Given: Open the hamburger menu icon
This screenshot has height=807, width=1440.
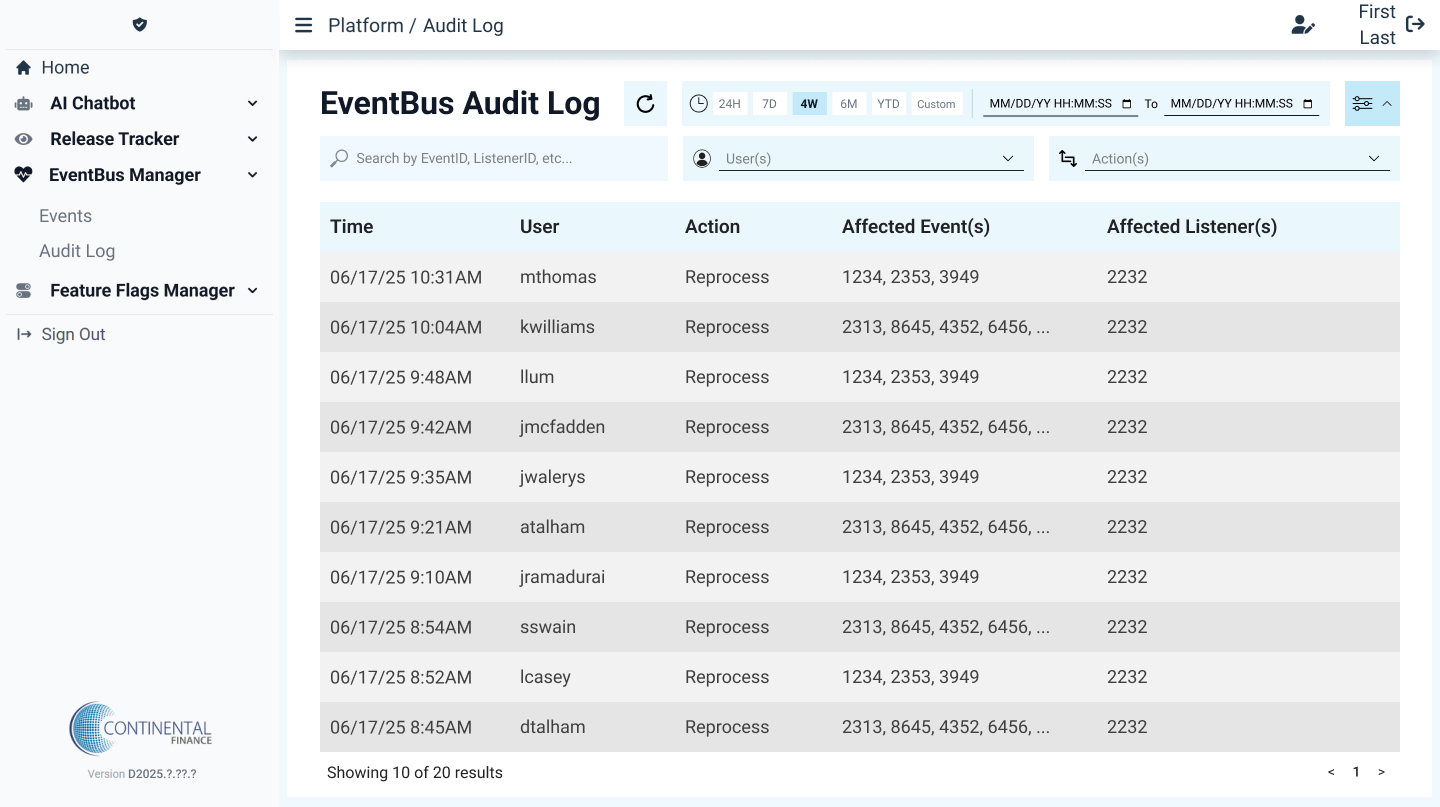Looking at the screenshot, I should [x=303, y=25].
